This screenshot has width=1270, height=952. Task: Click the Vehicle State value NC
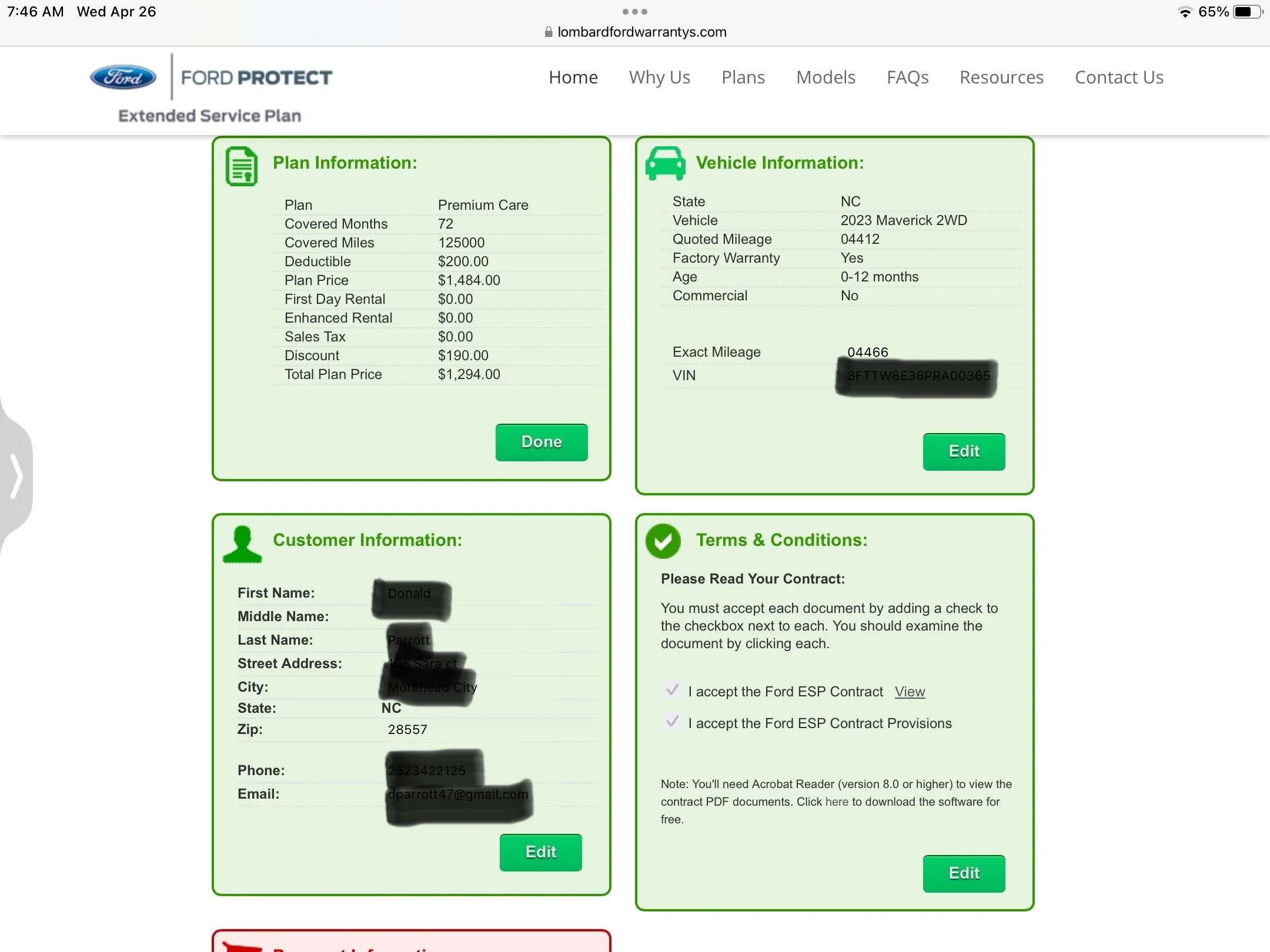pyautogui.click(x=851, y=202)
